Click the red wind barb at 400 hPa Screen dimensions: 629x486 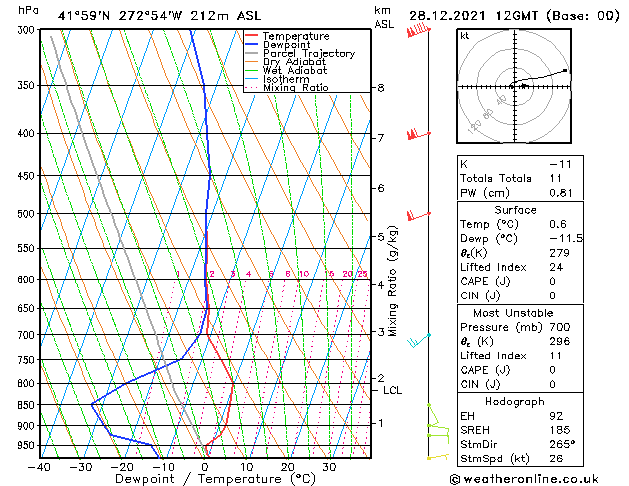tap(419, 134)
